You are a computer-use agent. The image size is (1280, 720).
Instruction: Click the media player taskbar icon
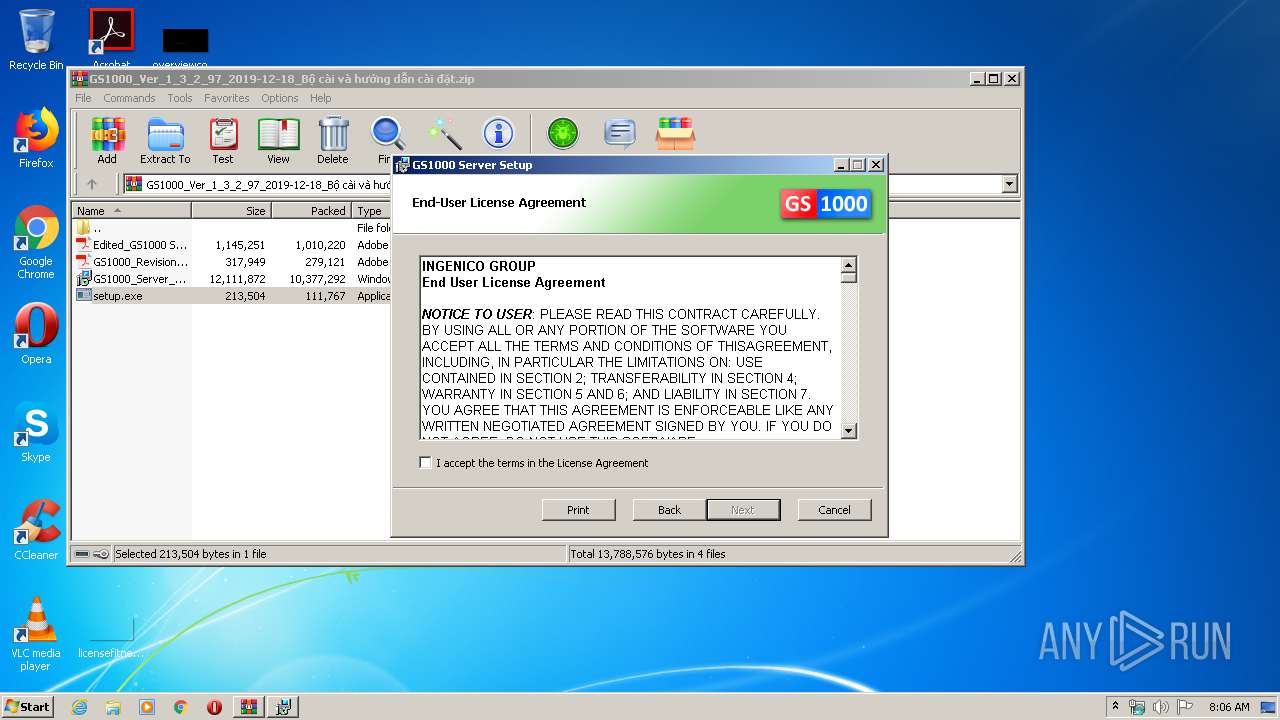147,707
